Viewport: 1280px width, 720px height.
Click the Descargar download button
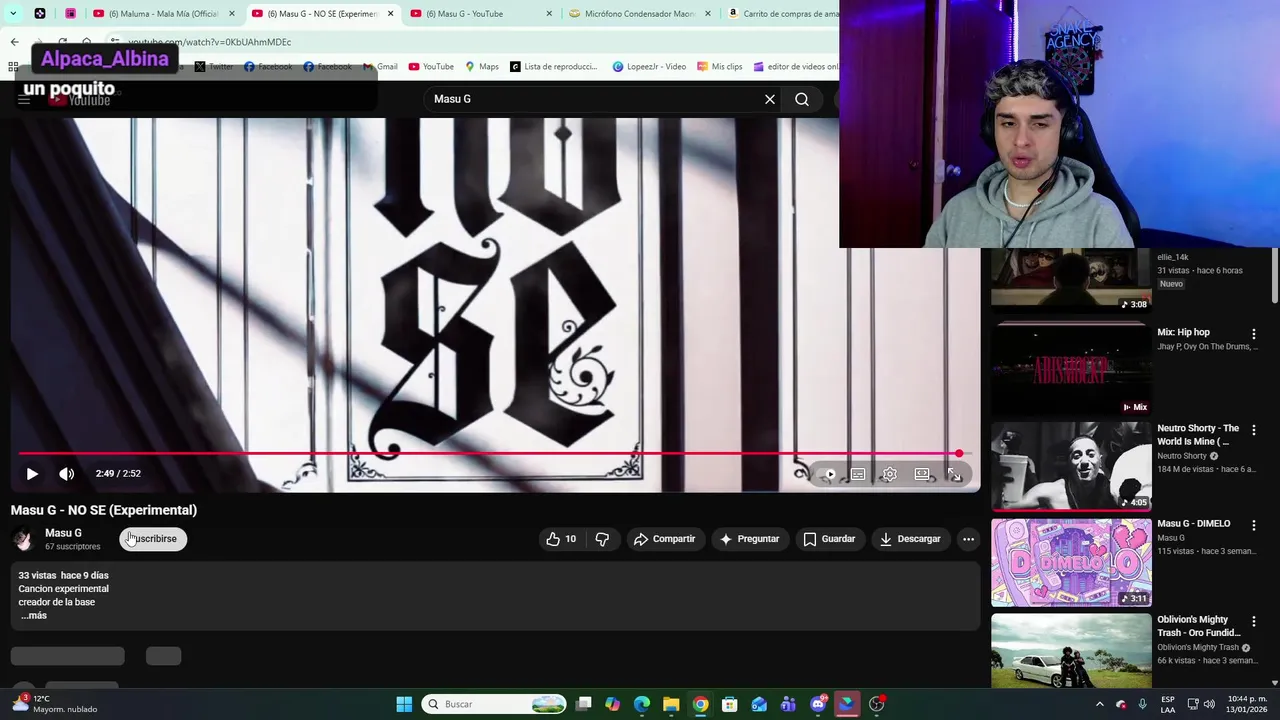pyautogui.click(x=910, y=539)
